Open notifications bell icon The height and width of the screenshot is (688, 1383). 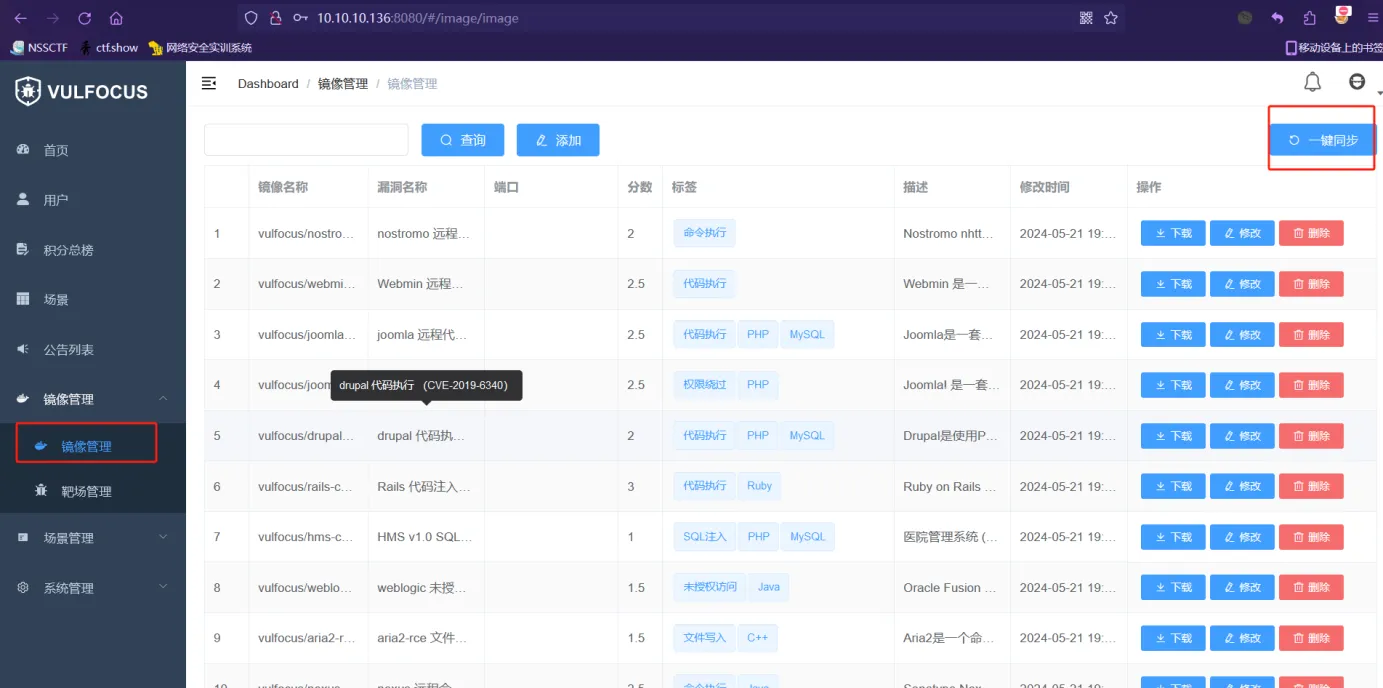1312,82
